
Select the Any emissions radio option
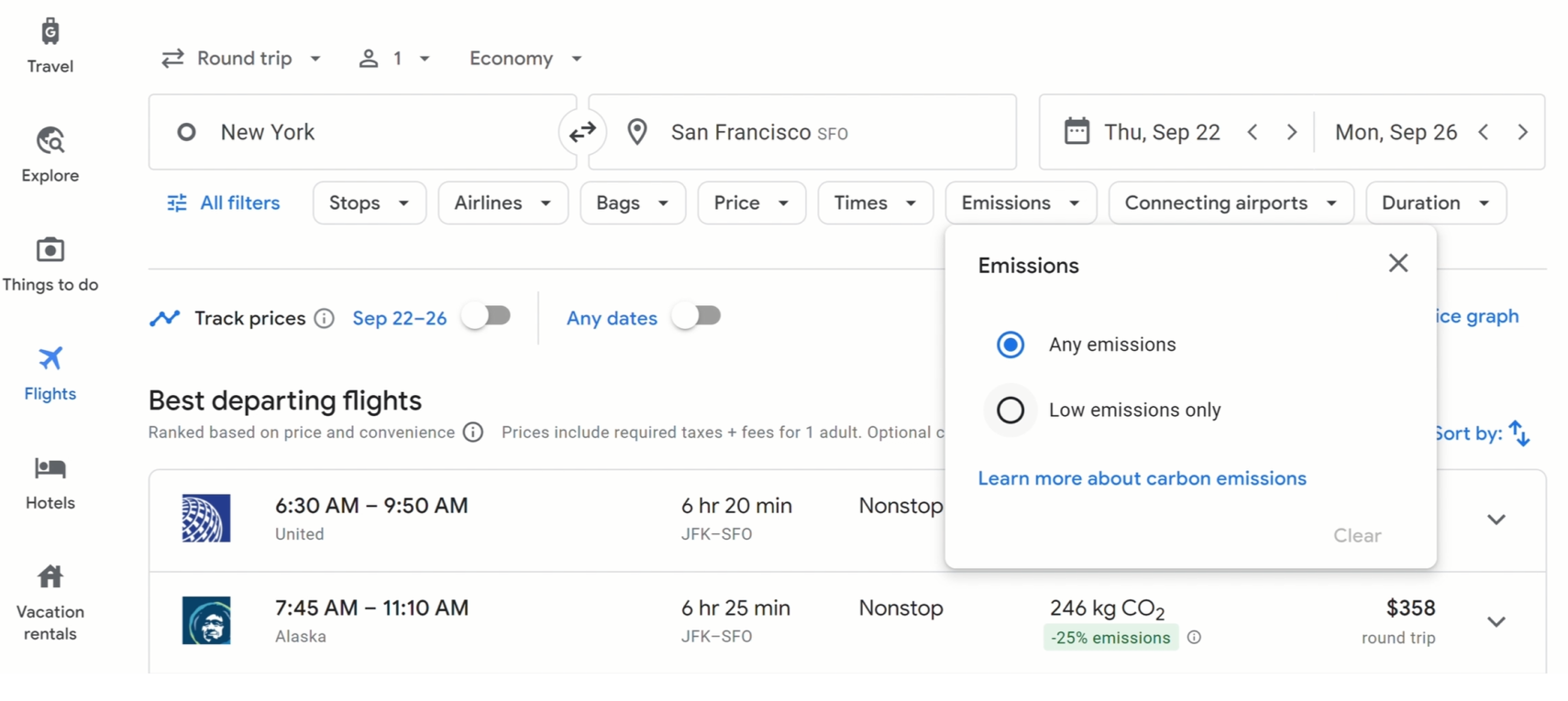[1010, 345]
